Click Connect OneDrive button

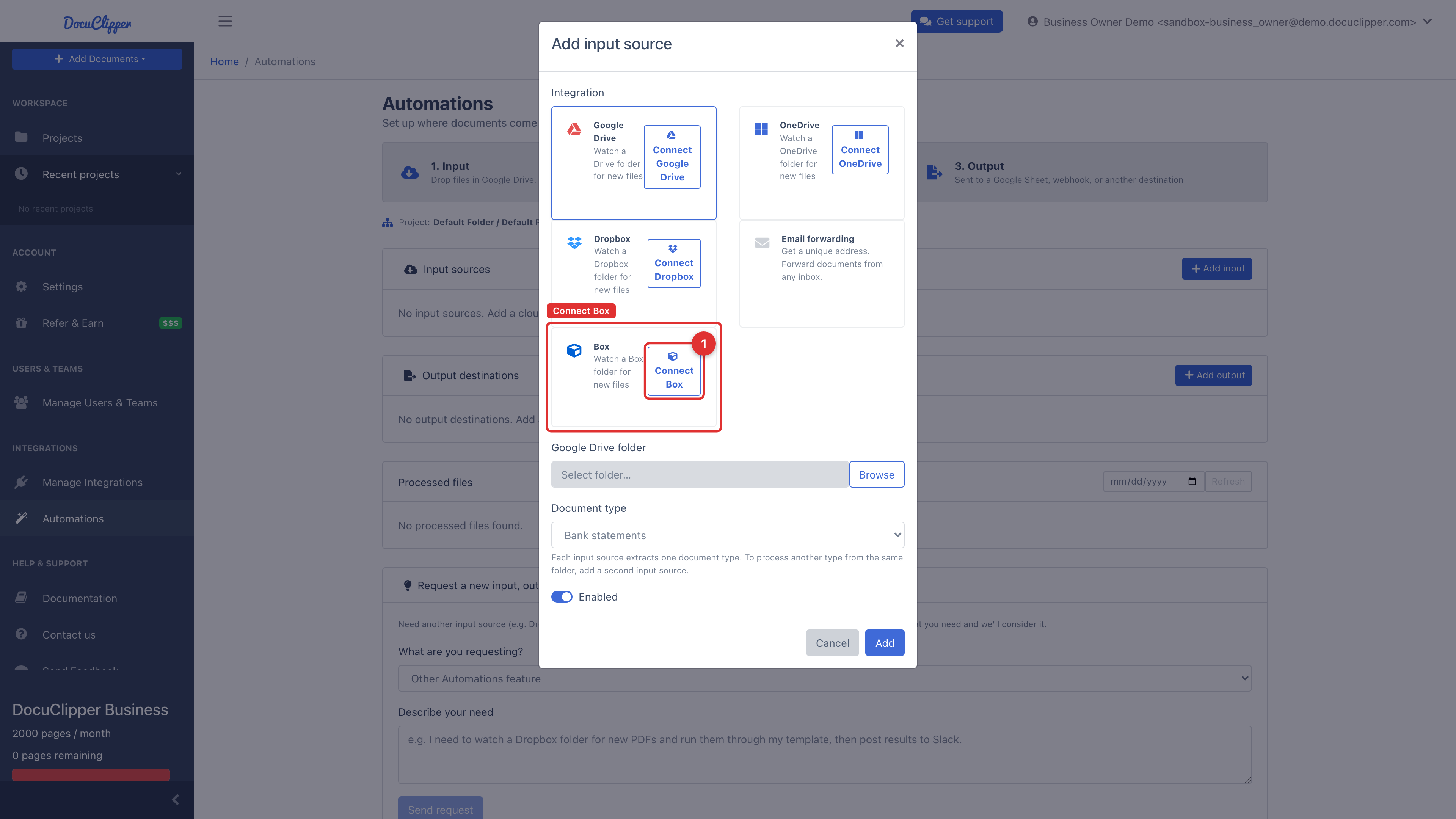860,150
